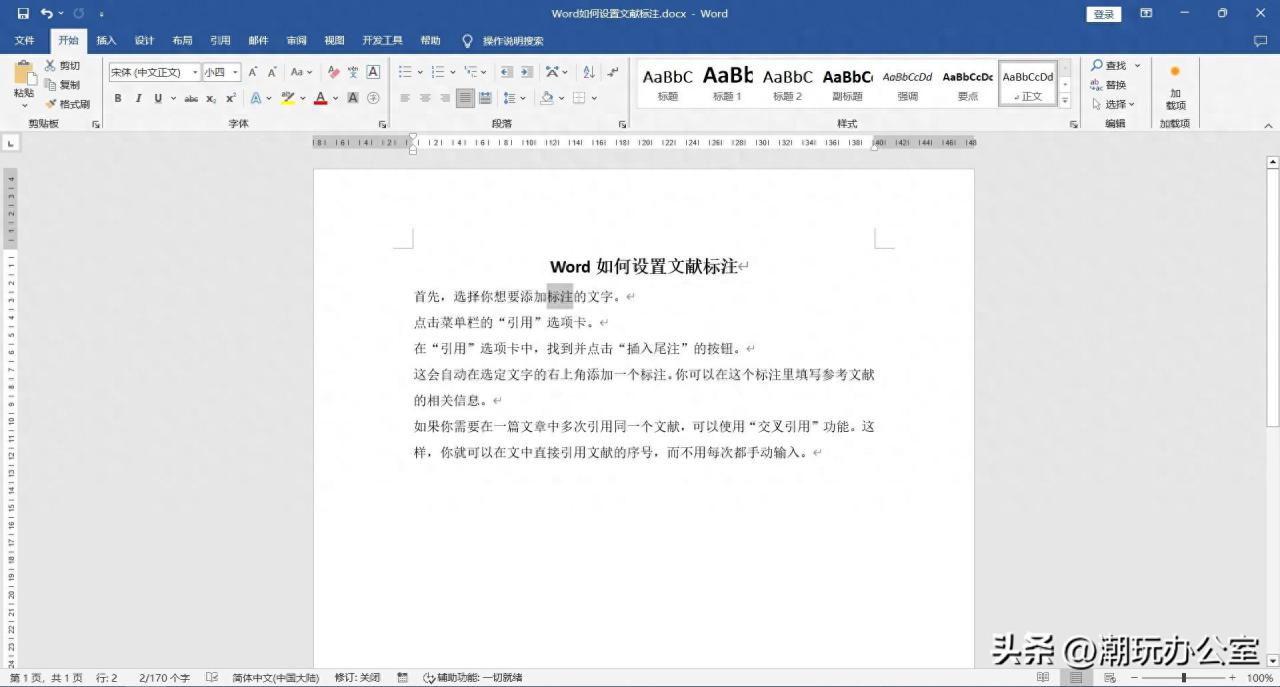Switch to the 插入 tab

[x=106, y=41]
